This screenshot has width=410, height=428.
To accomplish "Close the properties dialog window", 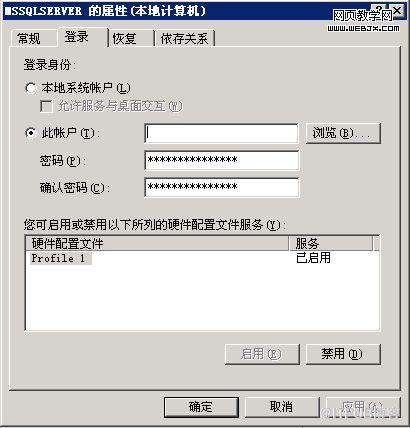I will (397, 11).
